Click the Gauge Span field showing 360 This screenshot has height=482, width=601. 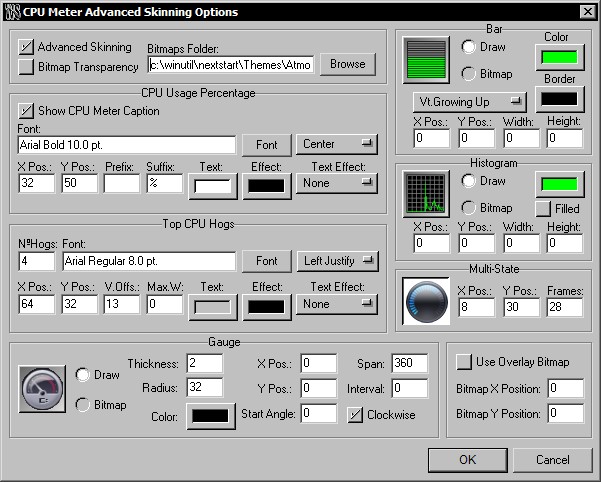point(409,363)
